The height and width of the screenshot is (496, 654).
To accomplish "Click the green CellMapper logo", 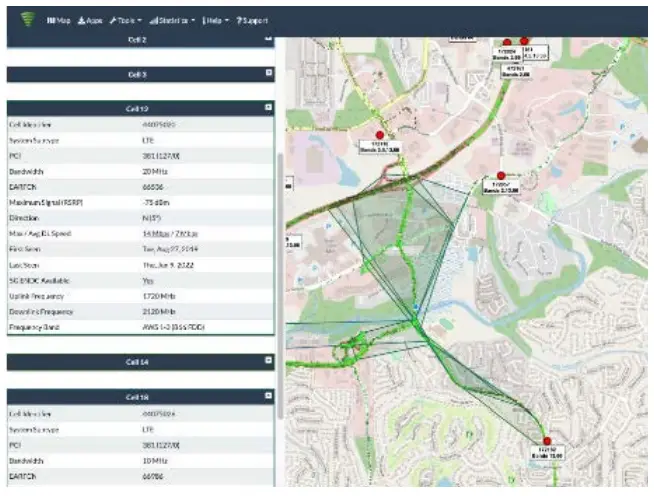I will (28, 19).
